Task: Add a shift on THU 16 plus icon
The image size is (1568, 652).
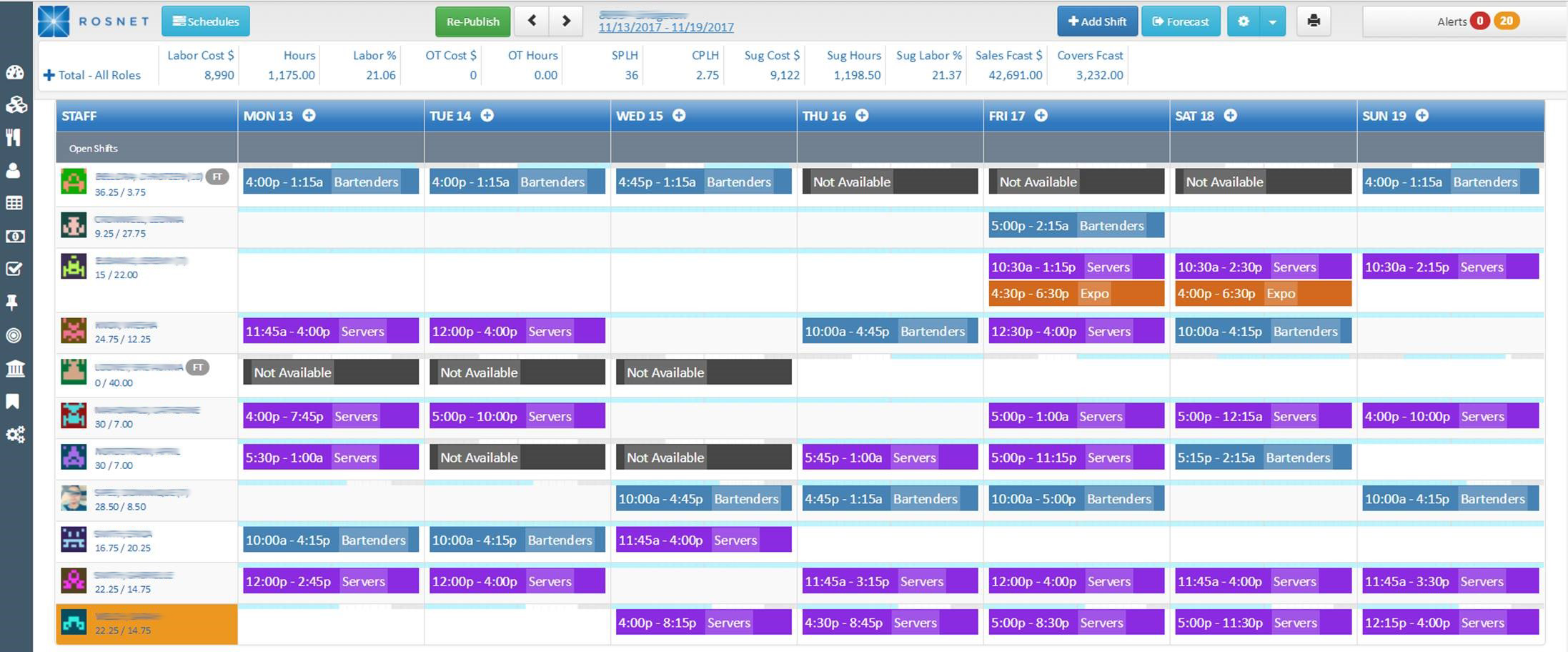Action: [x=862, y=115]
